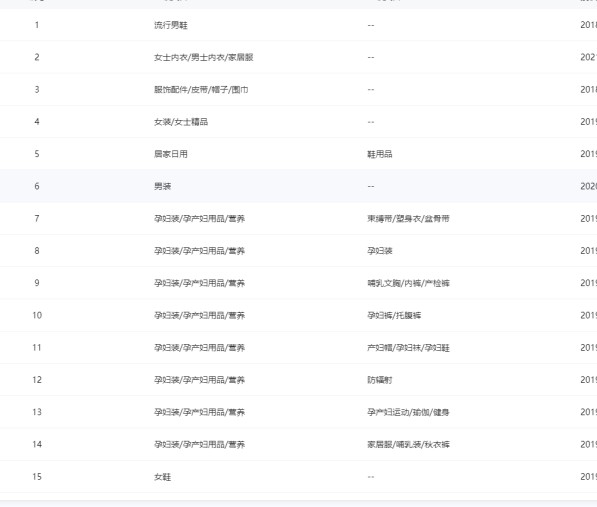Screen dimensions: 597x507
Task: Select 居家日用 in row 5
Action: [171, 154]
